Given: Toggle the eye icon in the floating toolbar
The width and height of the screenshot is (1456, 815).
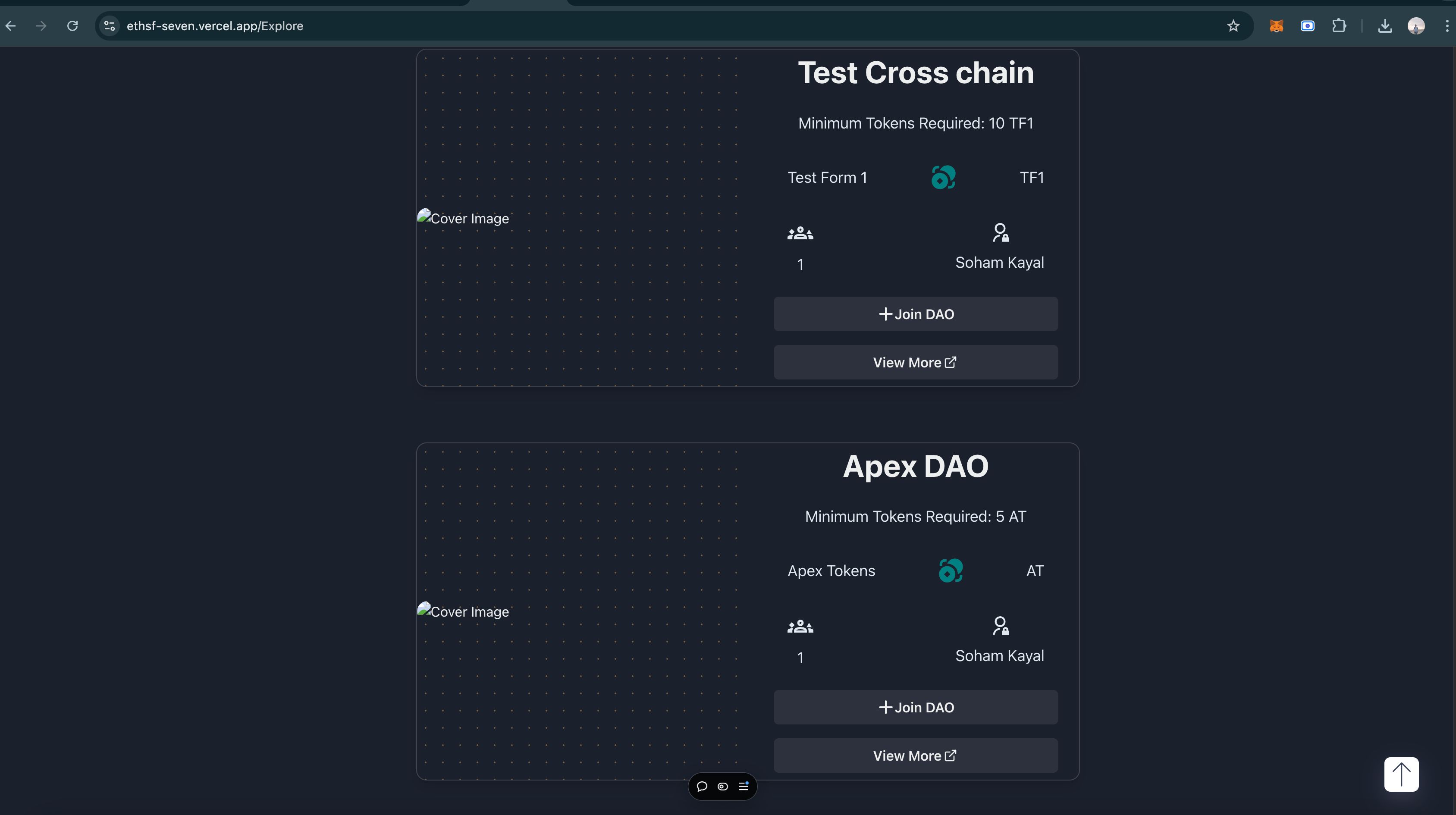Looking at the screenshot, I should (x=722, y=786).
